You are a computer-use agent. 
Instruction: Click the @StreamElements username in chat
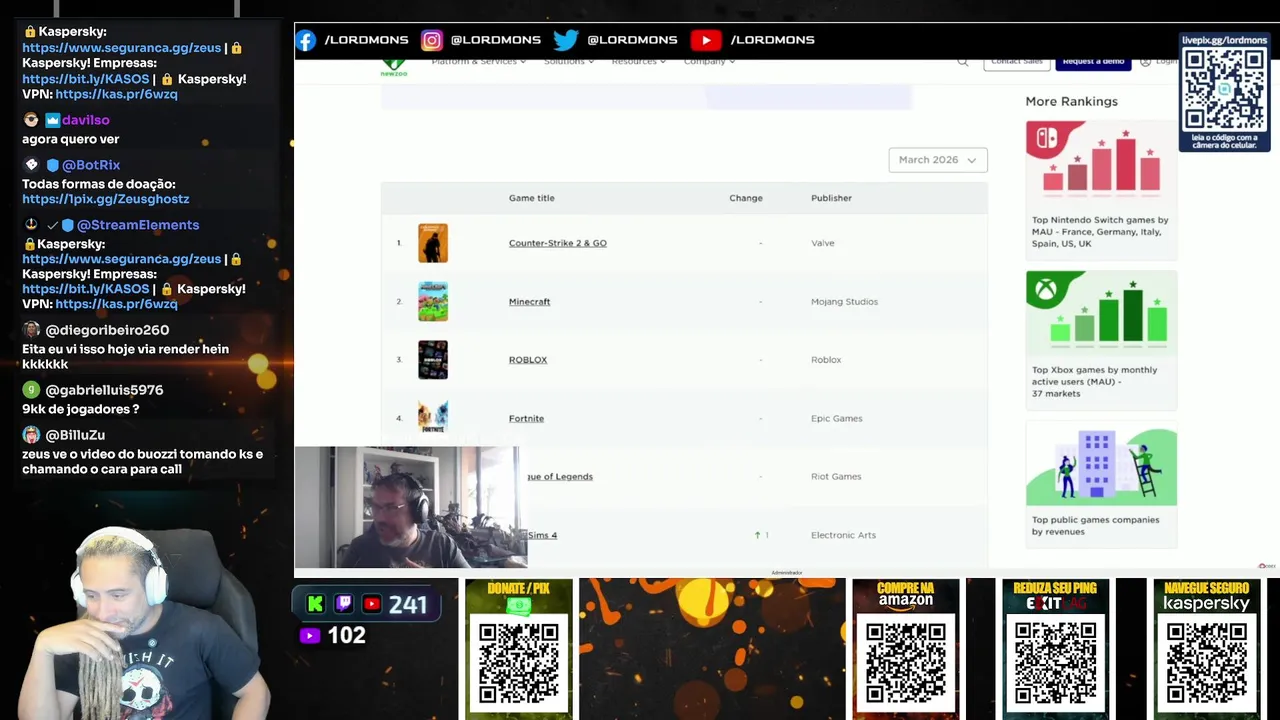pos(138,225)
